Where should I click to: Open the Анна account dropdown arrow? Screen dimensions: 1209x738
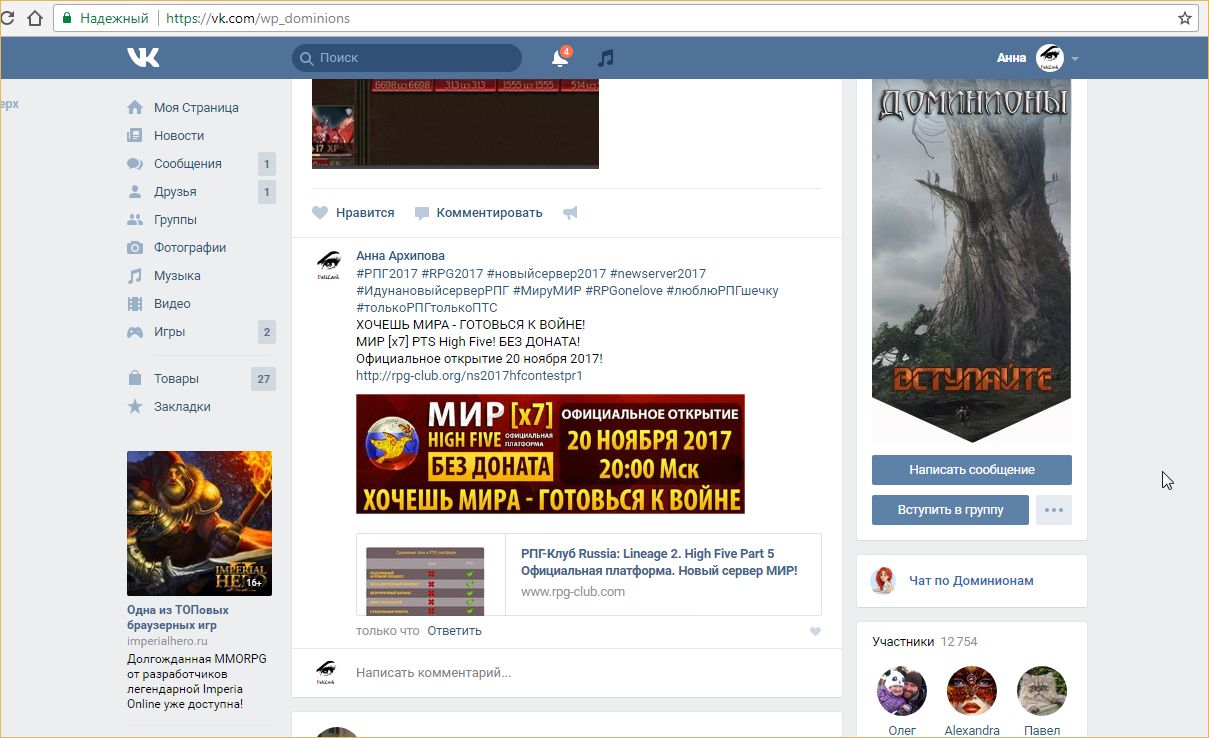click(1075, 59)
